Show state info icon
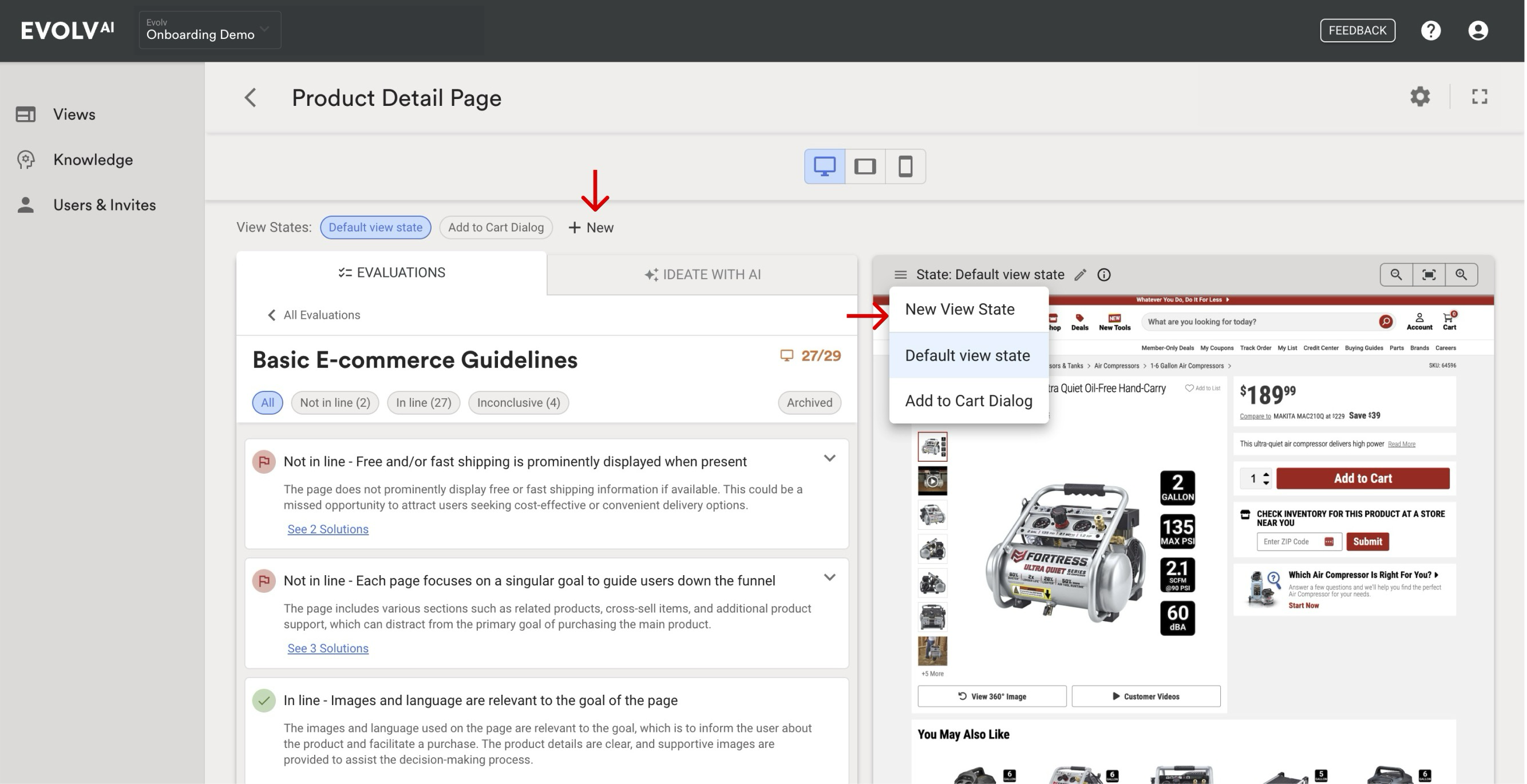Screen dimensions: 1527x784 1103,274
